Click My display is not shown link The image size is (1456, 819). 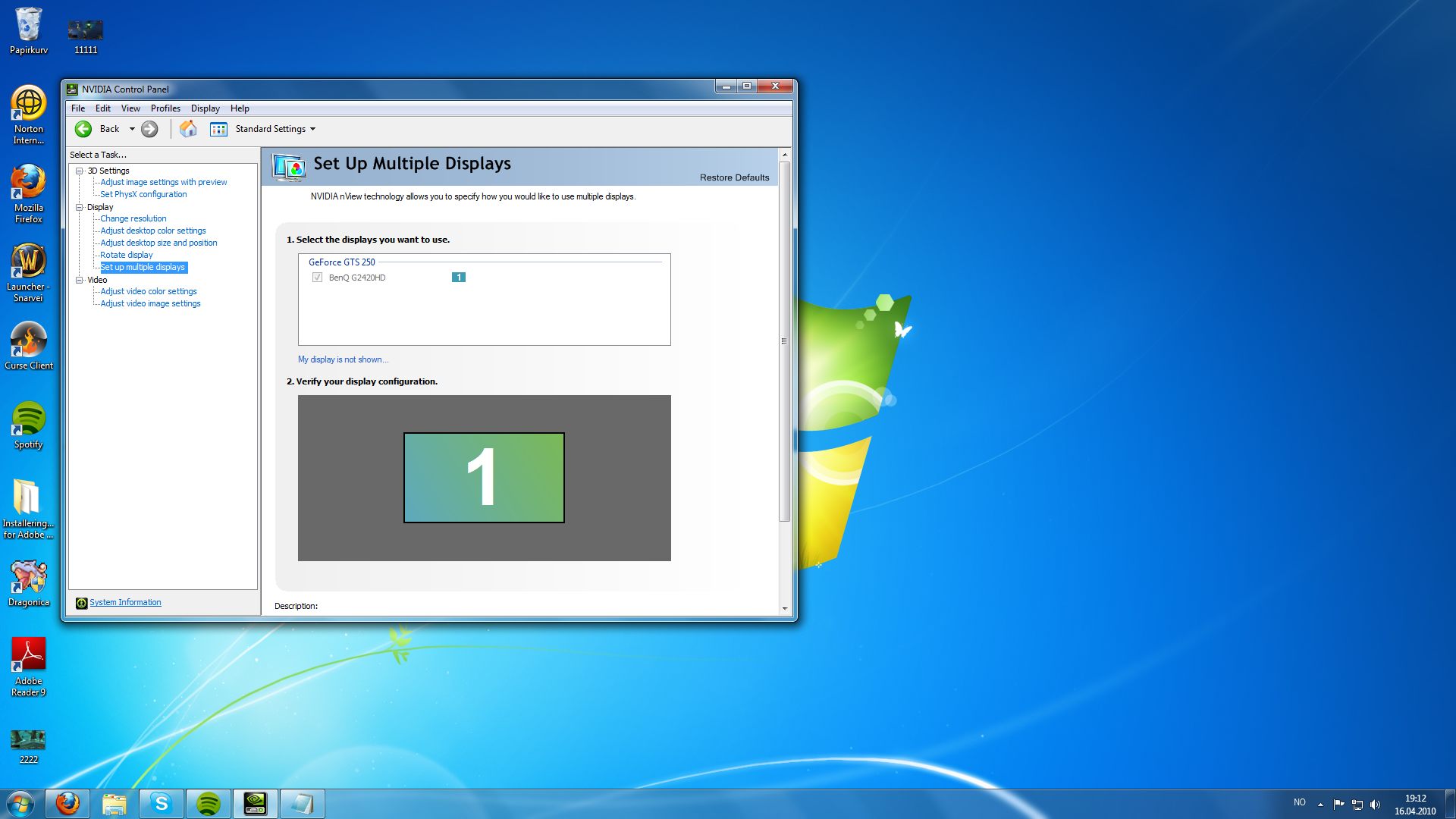tap(343, 359)
